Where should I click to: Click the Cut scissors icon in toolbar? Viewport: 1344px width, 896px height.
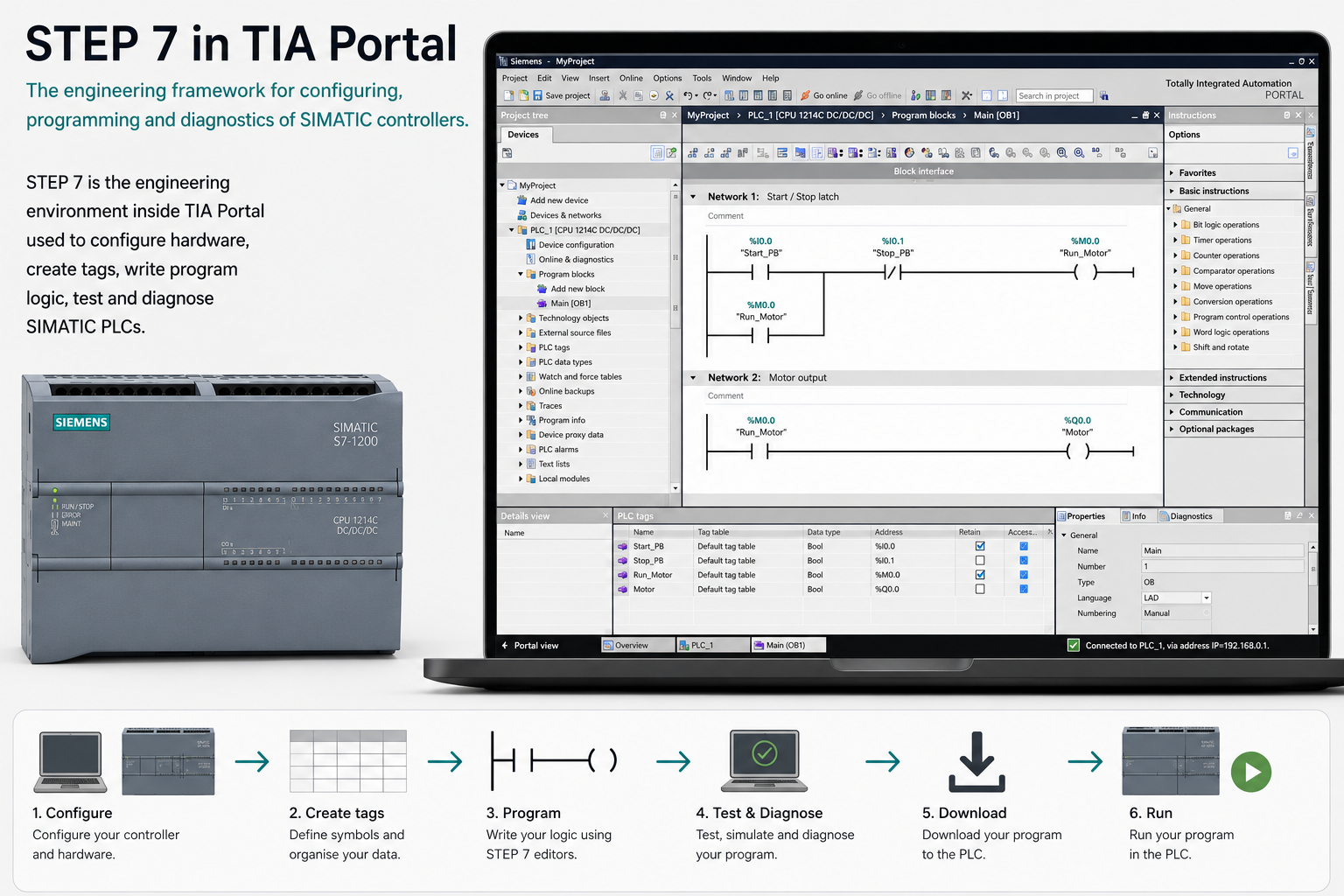coord(623,95)
